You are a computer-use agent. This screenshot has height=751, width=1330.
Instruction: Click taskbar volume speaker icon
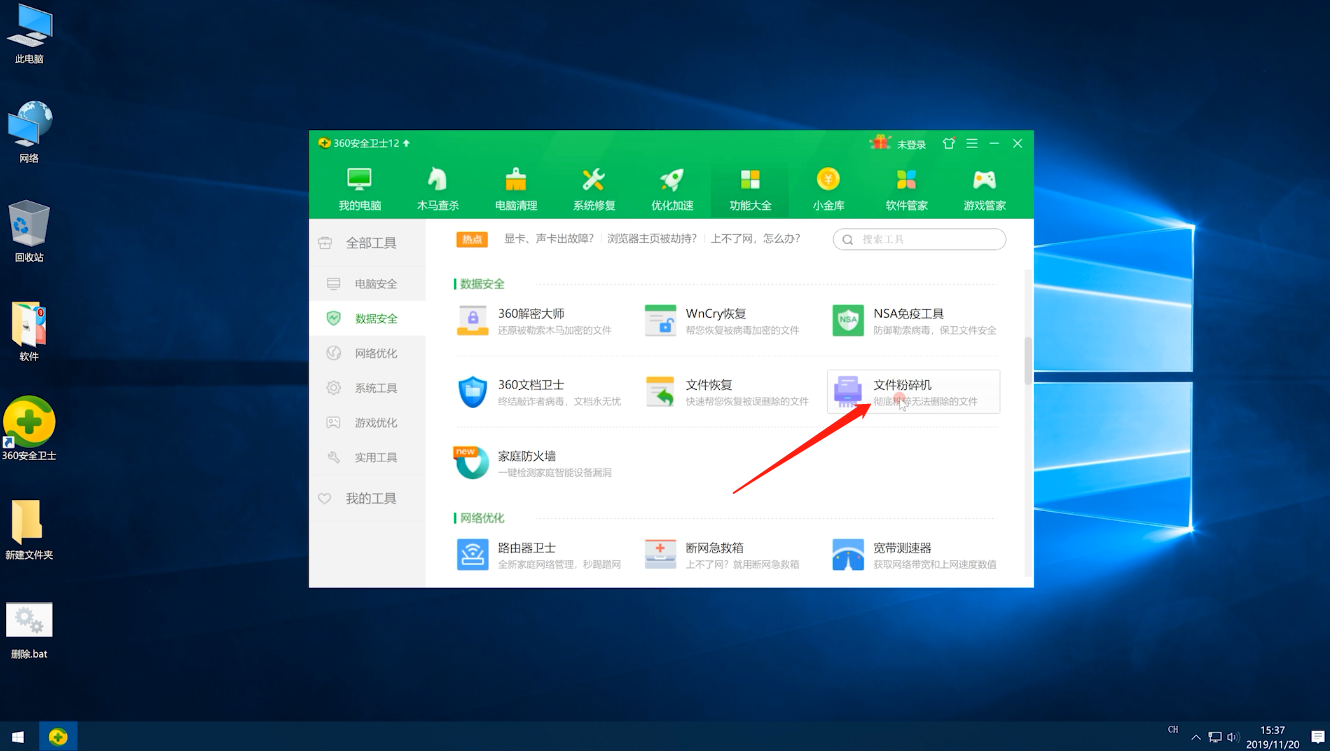[1233, 737]
